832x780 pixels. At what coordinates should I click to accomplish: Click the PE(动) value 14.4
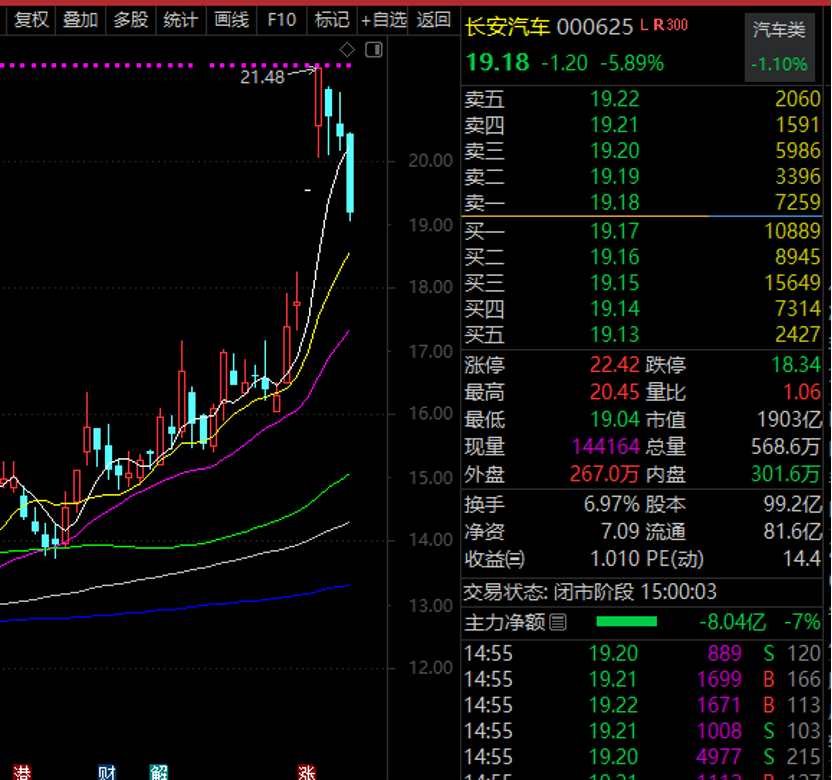[x=802, y=559]
